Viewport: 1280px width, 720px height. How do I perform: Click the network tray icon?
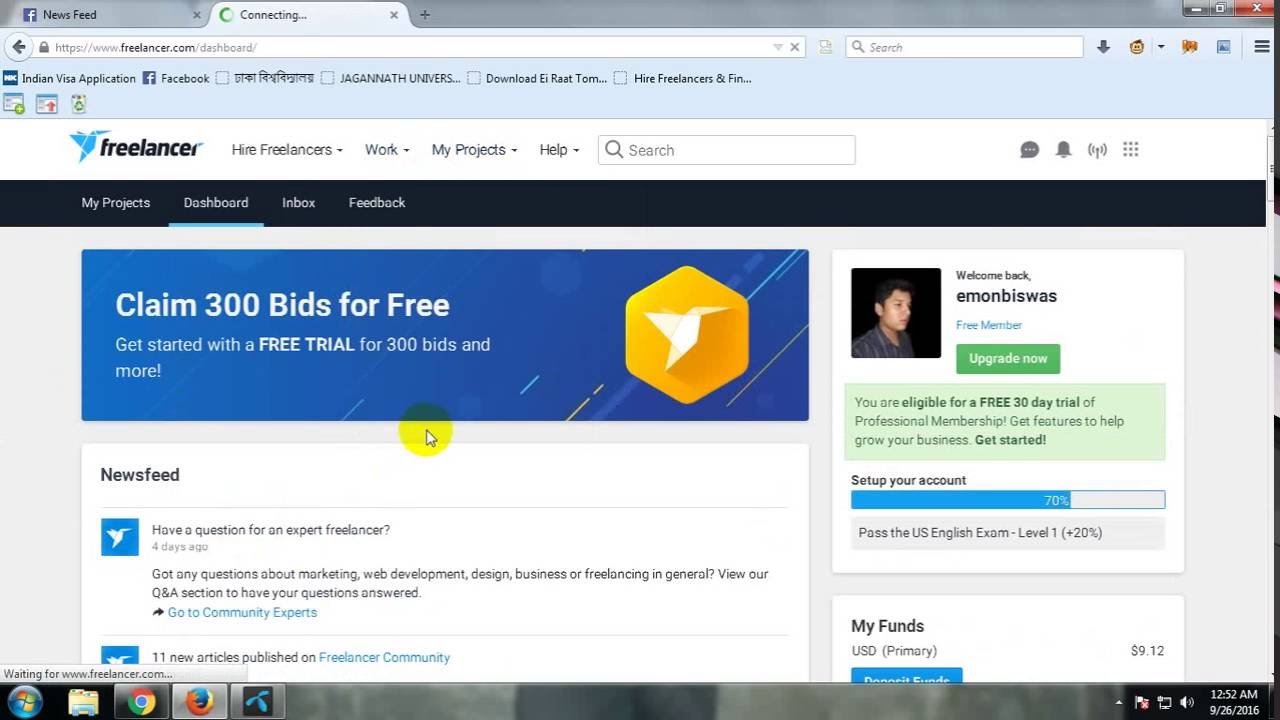coord(1165,703)
